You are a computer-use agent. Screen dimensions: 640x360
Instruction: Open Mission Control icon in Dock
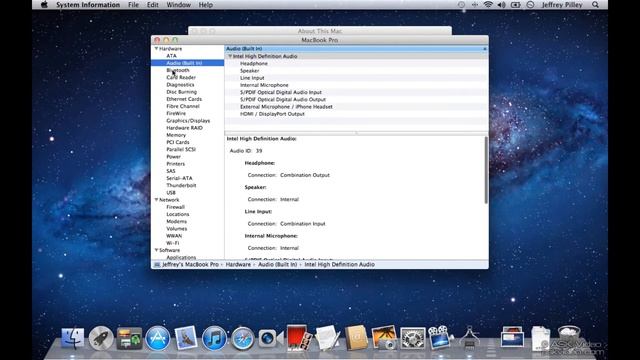(x=129, y=338)
